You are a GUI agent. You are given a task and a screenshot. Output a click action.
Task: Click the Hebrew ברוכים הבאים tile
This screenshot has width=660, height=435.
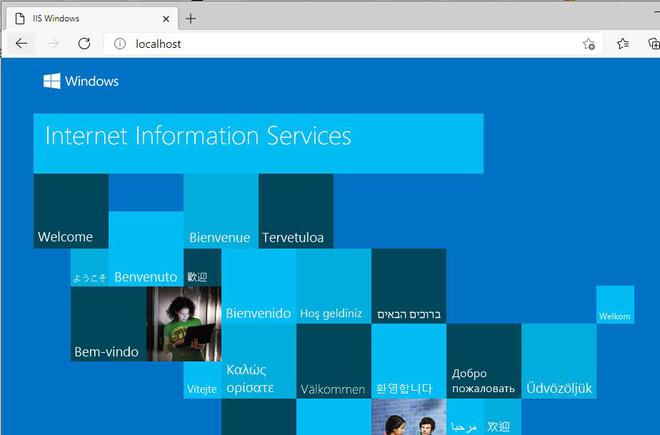tap(409, 286)
